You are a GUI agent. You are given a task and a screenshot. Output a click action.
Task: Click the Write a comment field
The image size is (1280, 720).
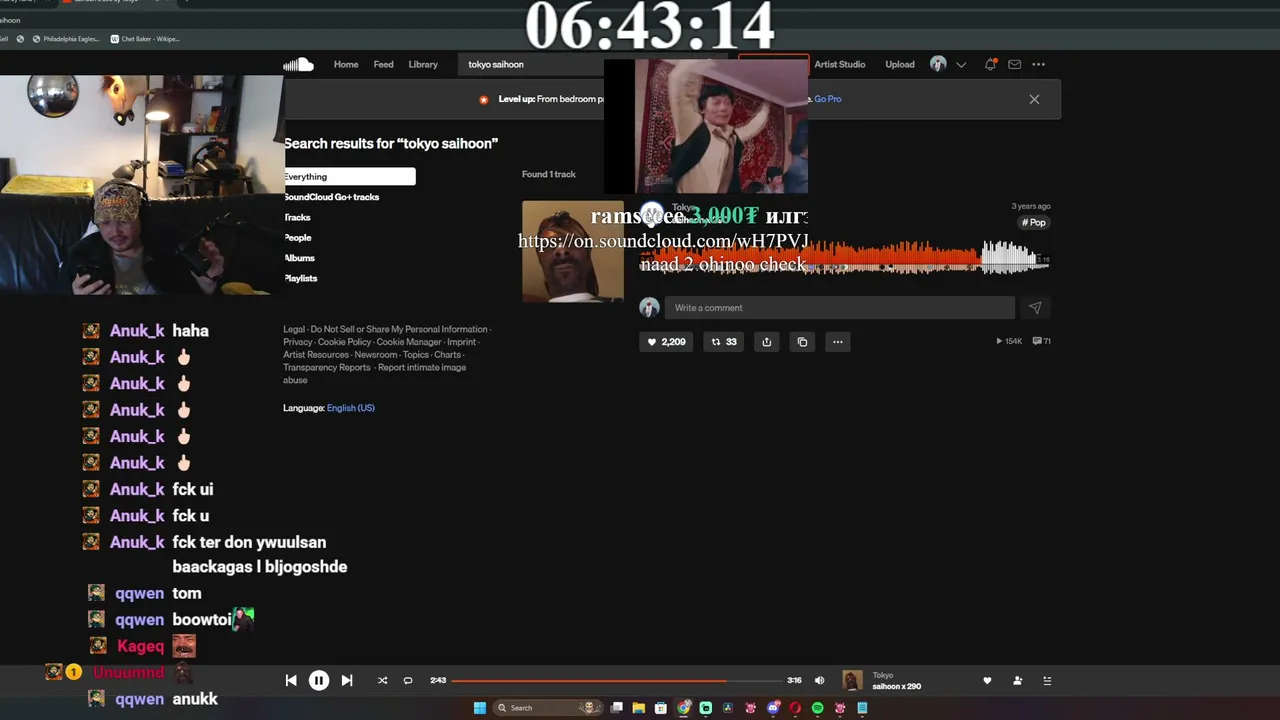(840, 307)
